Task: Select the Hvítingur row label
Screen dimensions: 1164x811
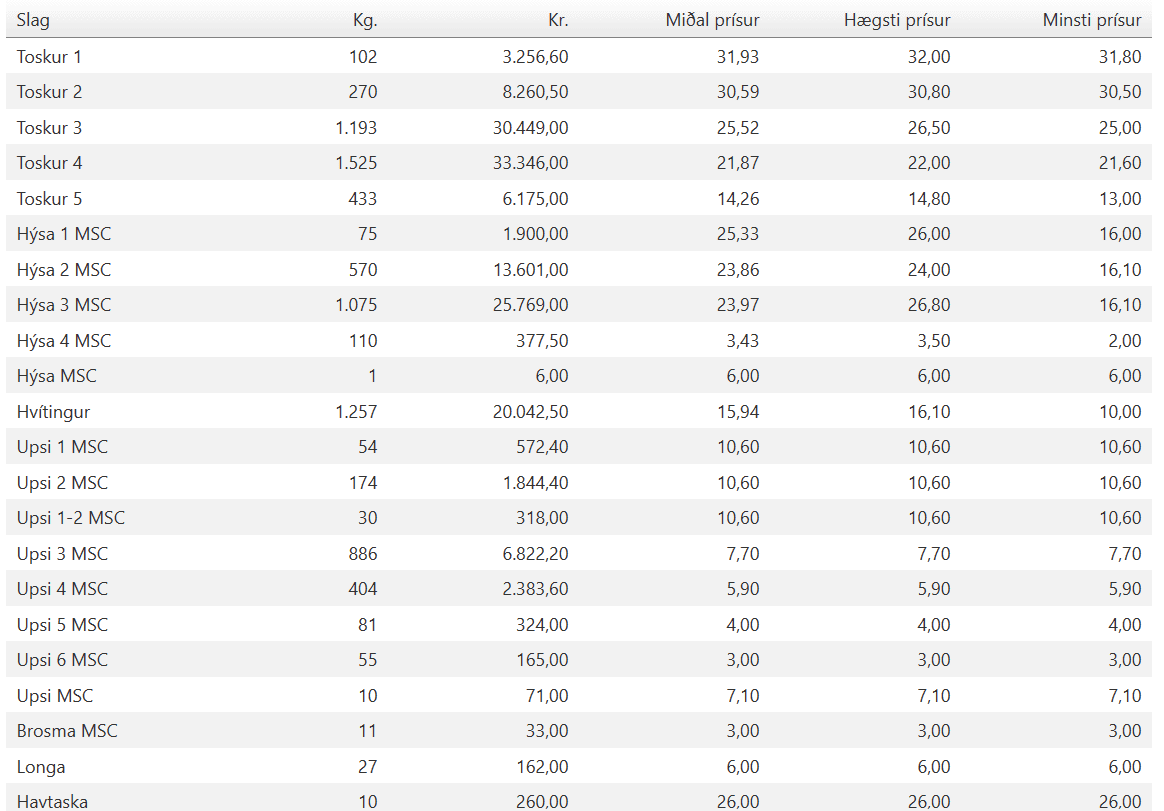Action: 53,412
